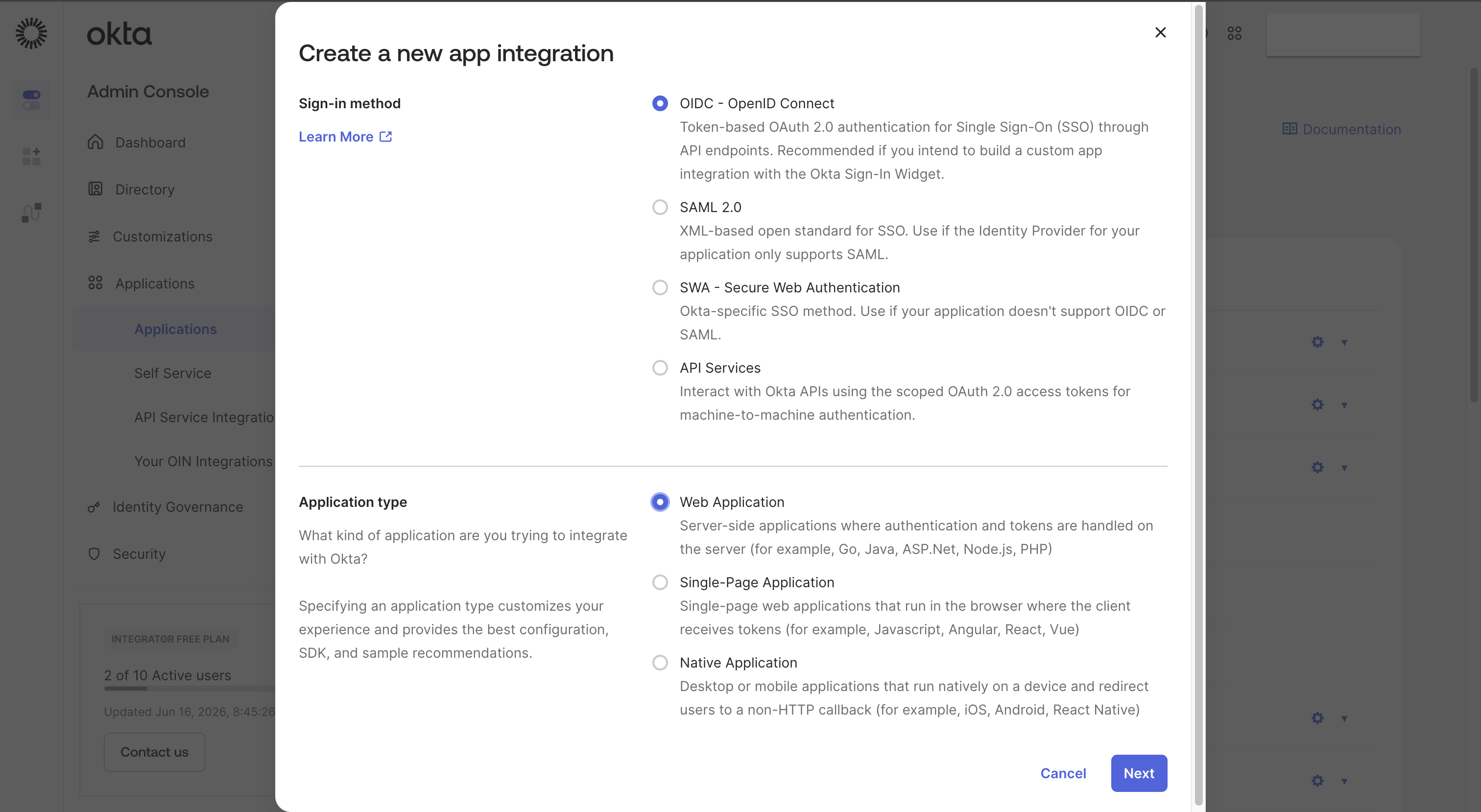Open the admin console toggle icon in left rail

click(31, 99)
